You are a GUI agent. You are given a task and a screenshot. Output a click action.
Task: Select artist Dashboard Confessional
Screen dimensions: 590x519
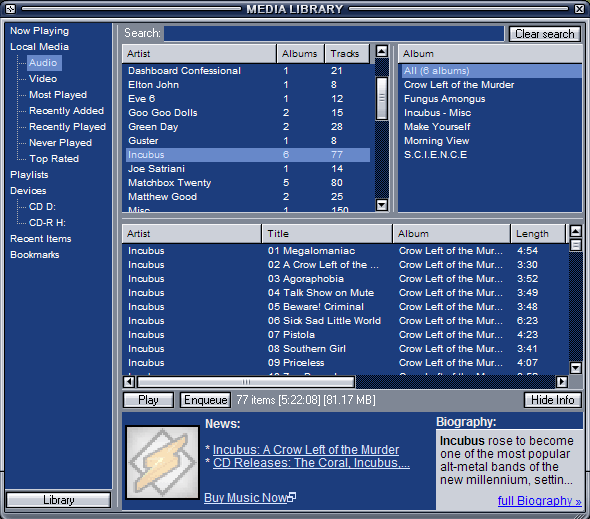[248, 71]
